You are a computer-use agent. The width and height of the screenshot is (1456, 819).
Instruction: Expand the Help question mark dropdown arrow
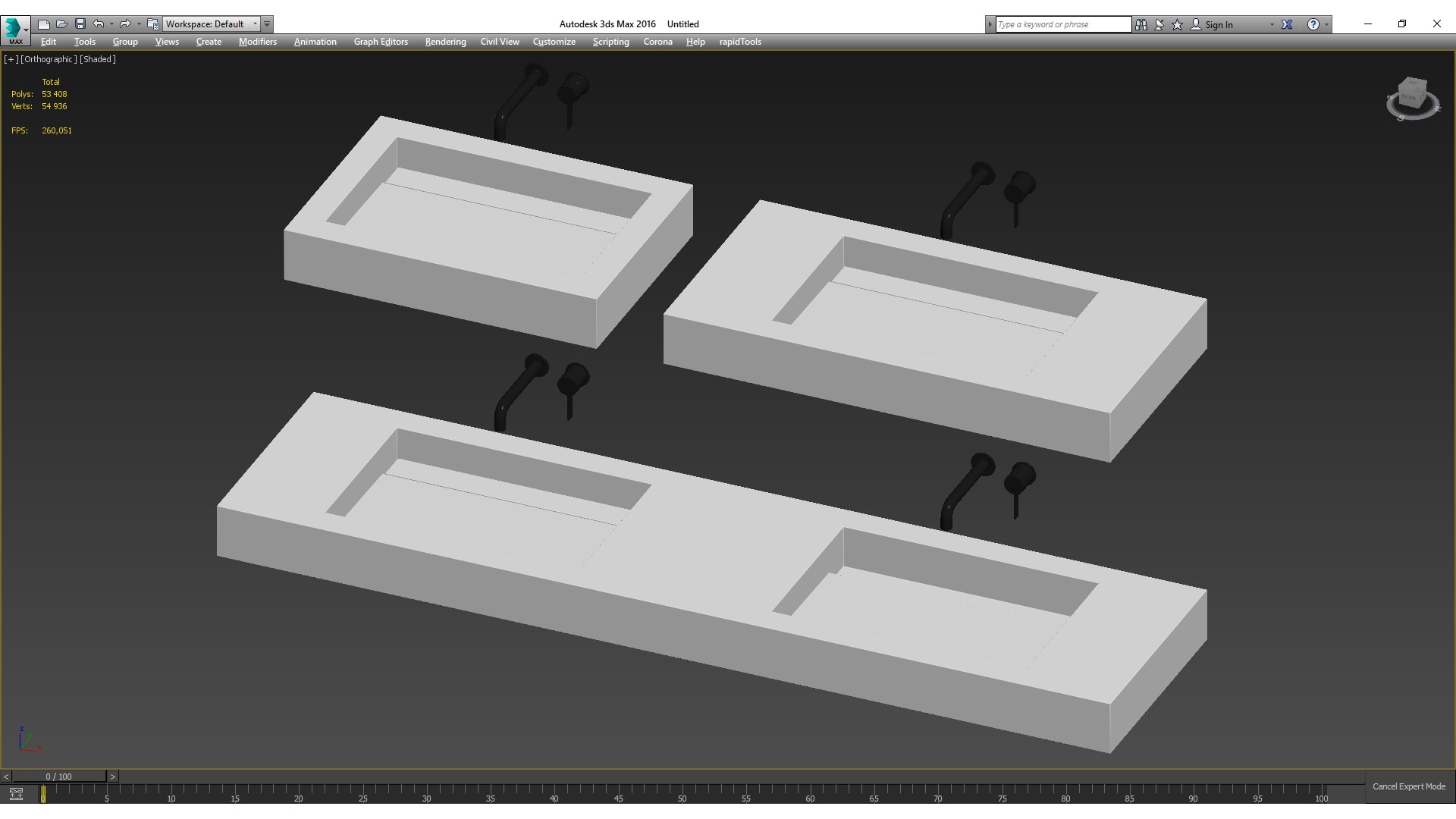[x=1326, y=24]
